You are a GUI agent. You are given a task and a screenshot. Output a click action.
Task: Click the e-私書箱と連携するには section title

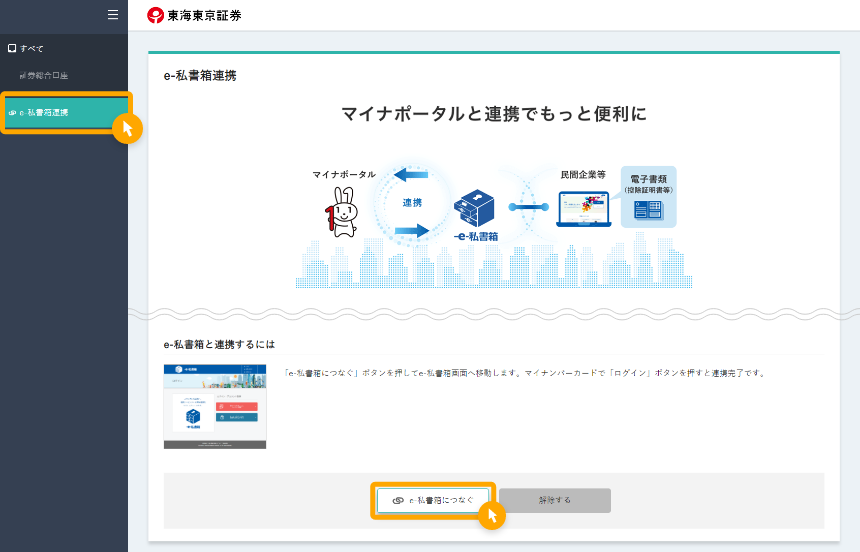[x=219, y=345]
